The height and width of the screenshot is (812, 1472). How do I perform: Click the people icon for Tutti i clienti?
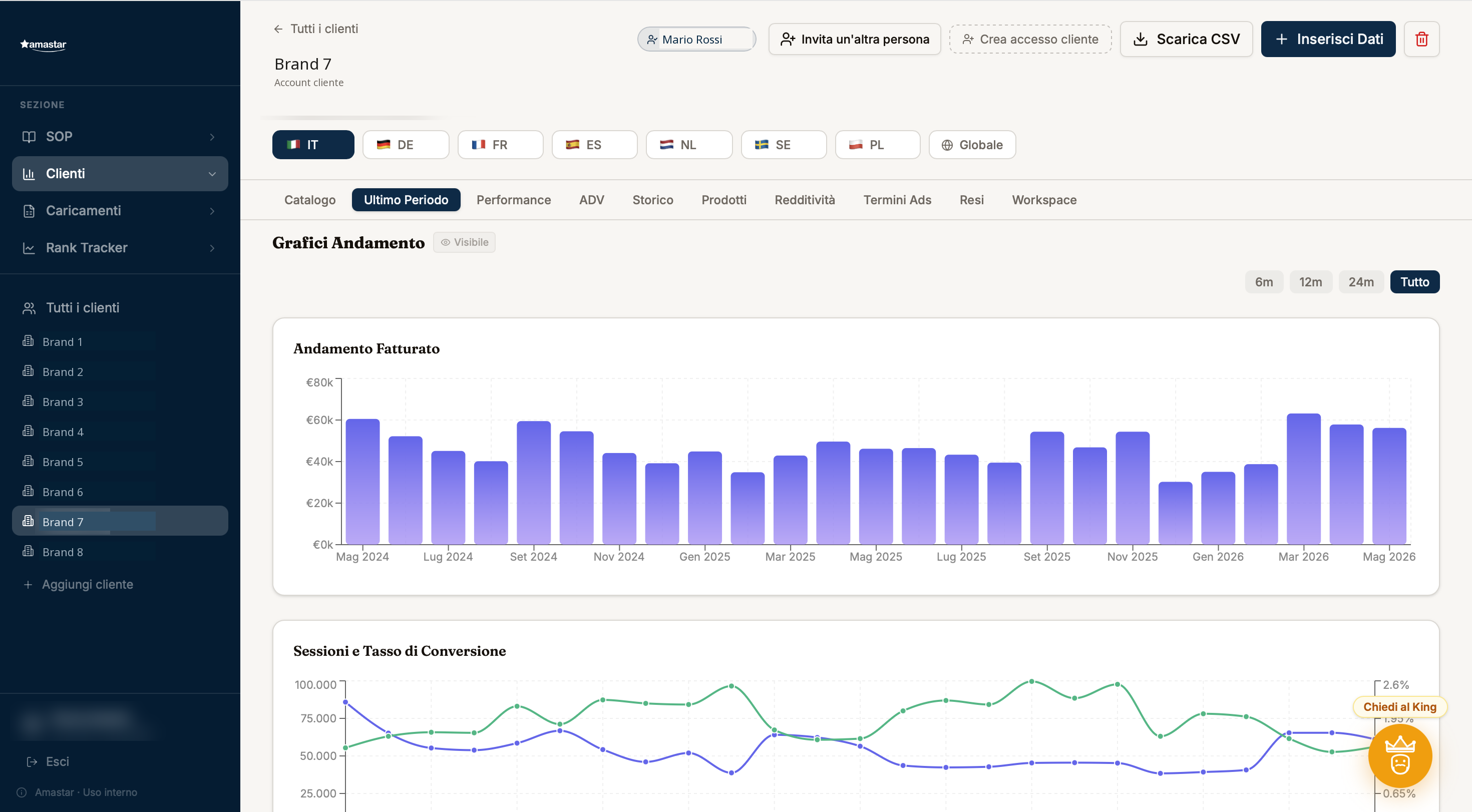tap(29, 308)
